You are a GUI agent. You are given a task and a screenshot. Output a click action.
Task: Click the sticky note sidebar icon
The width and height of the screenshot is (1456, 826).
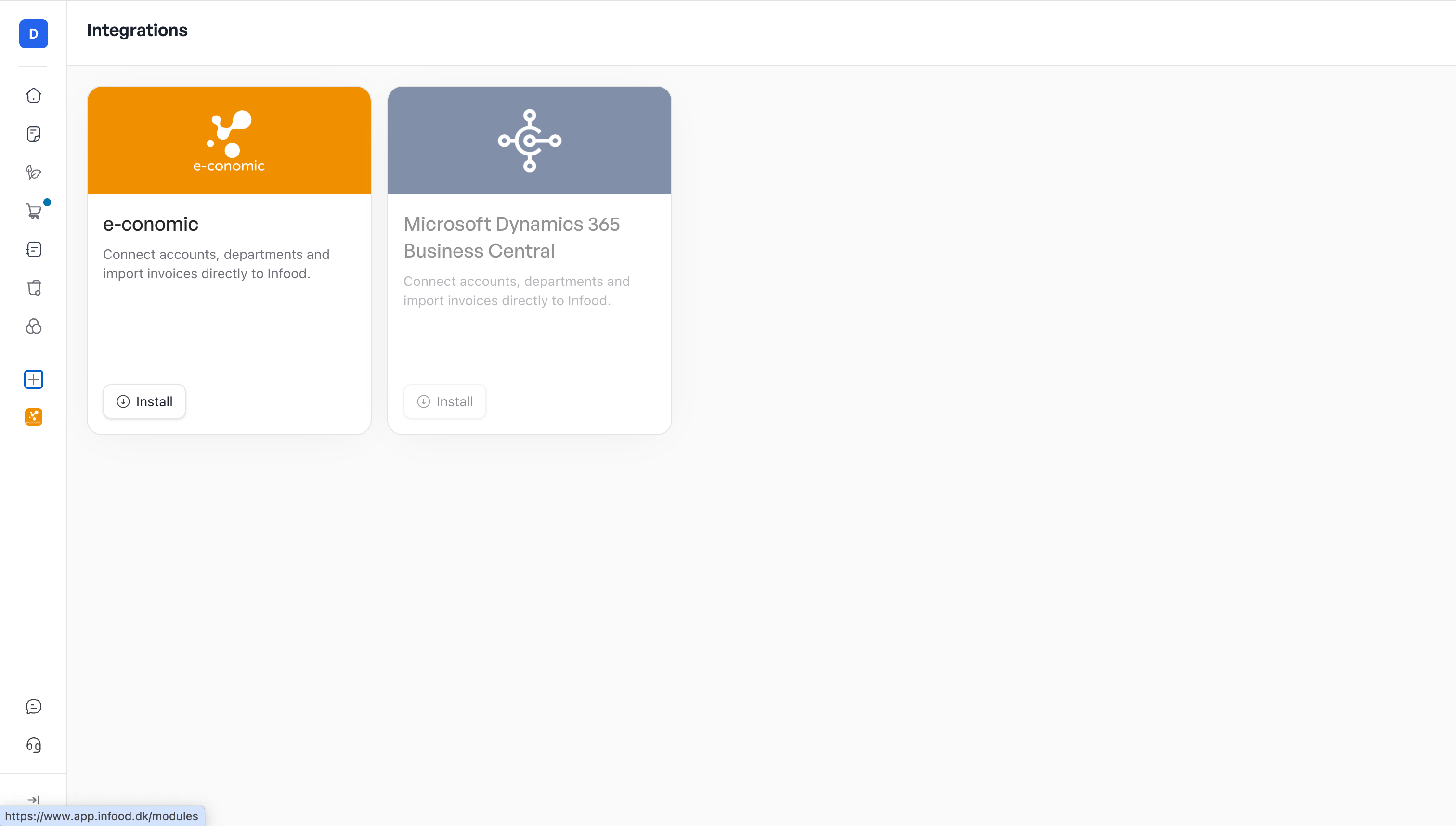tap(34, 134)
